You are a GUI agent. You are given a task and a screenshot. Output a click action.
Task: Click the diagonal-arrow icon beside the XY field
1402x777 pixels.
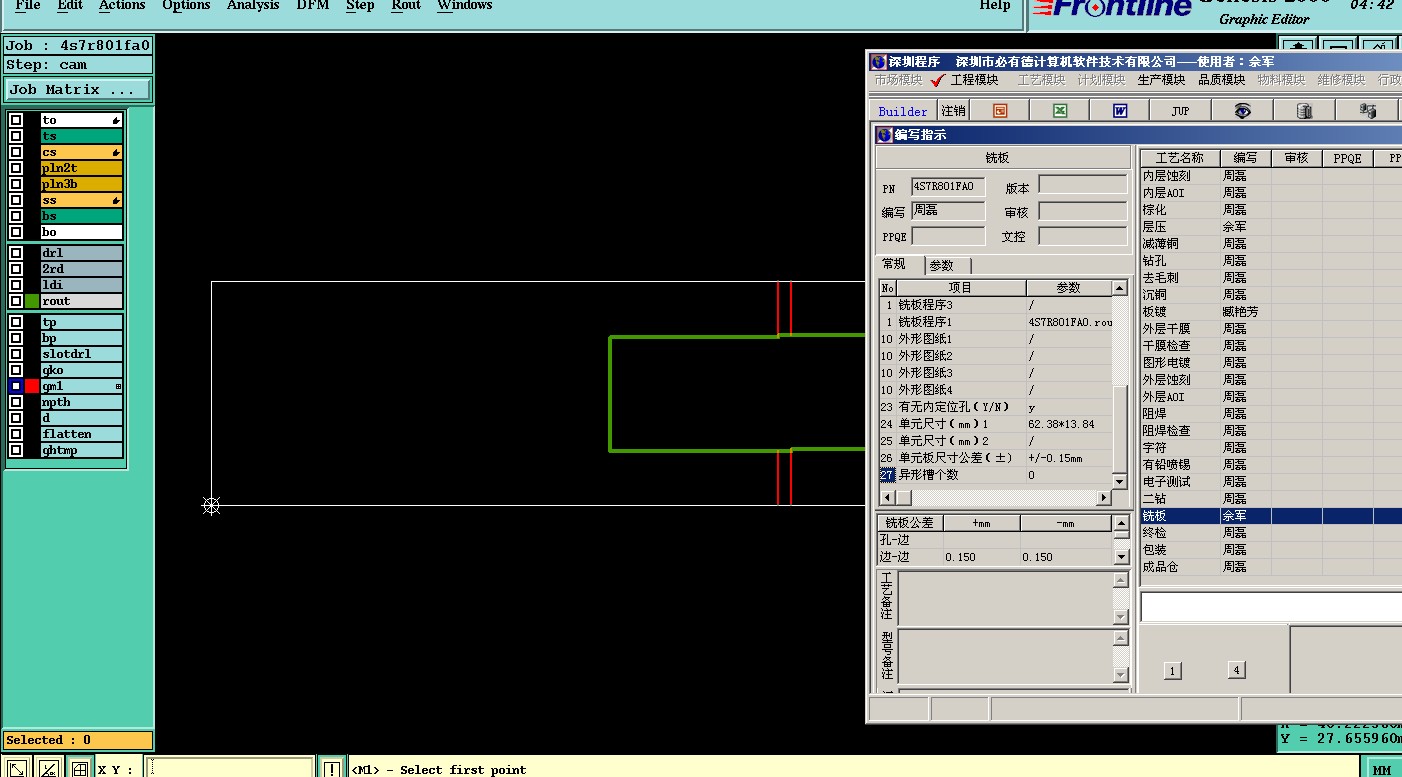tap(17, 769)
